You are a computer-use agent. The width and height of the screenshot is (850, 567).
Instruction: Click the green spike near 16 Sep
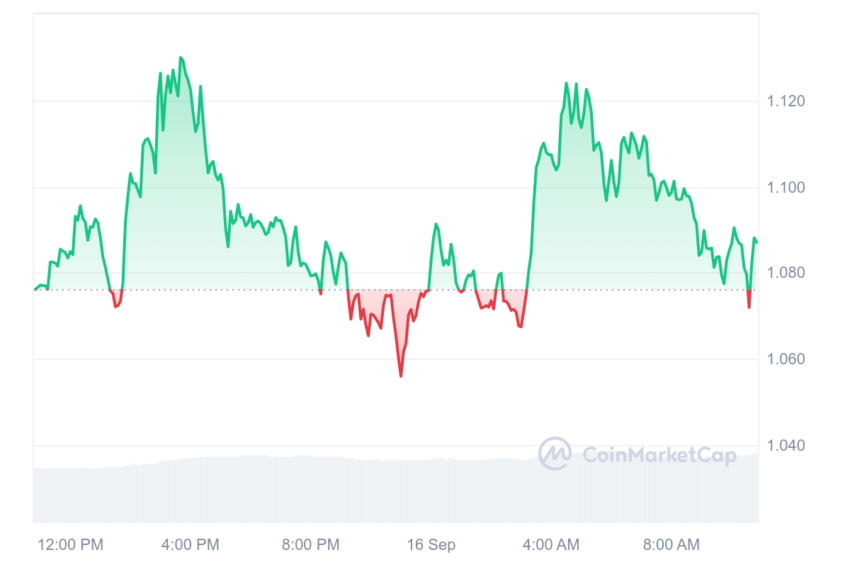(436, 224)
